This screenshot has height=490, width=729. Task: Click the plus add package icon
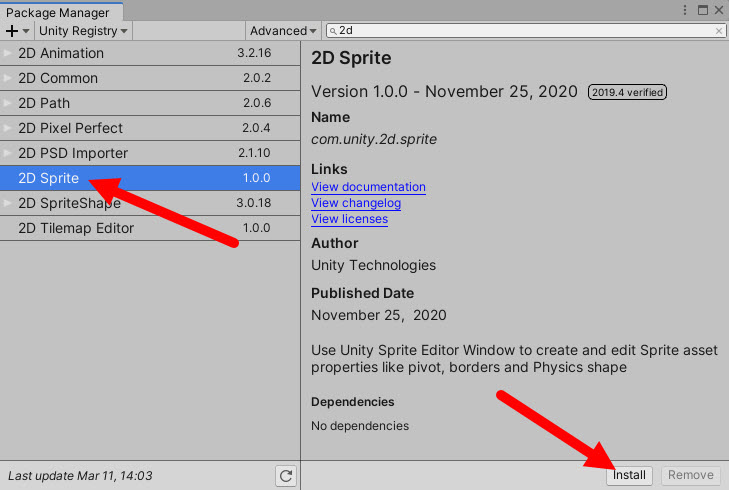pyautogui.click(x=12, y=31)
